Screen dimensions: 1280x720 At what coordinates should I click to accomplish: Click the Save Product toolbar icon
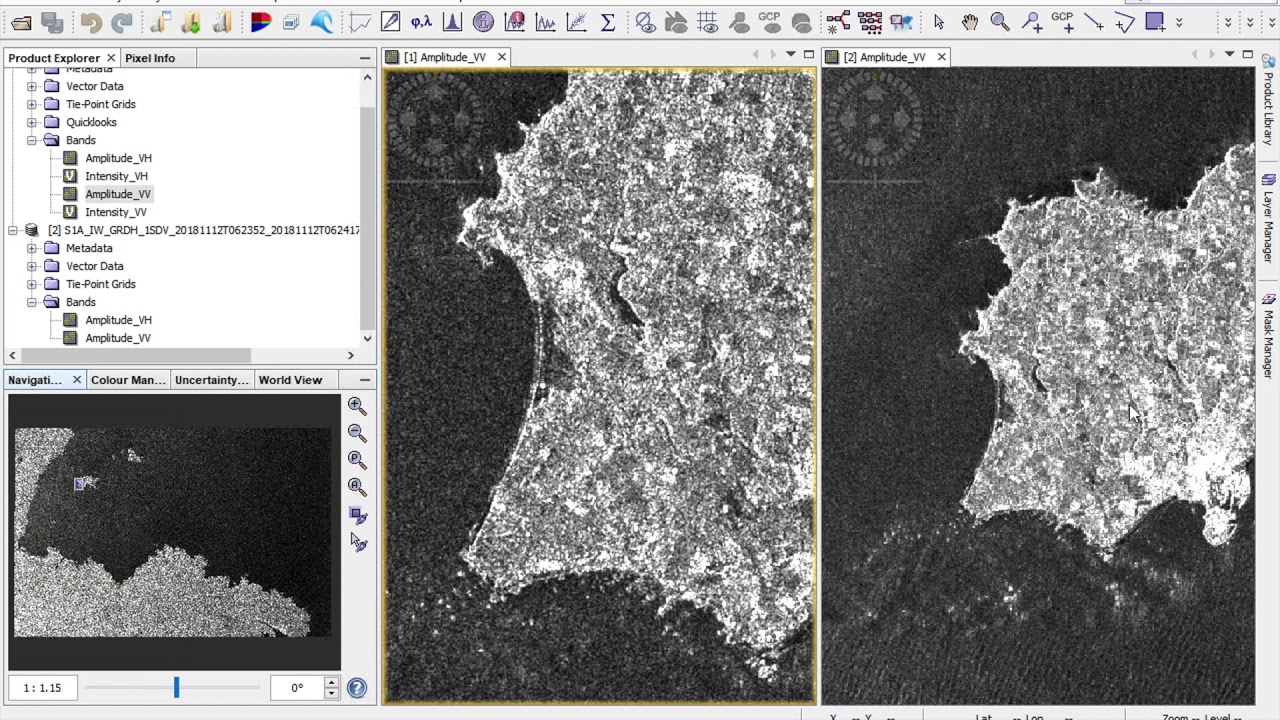coord(53,21)
